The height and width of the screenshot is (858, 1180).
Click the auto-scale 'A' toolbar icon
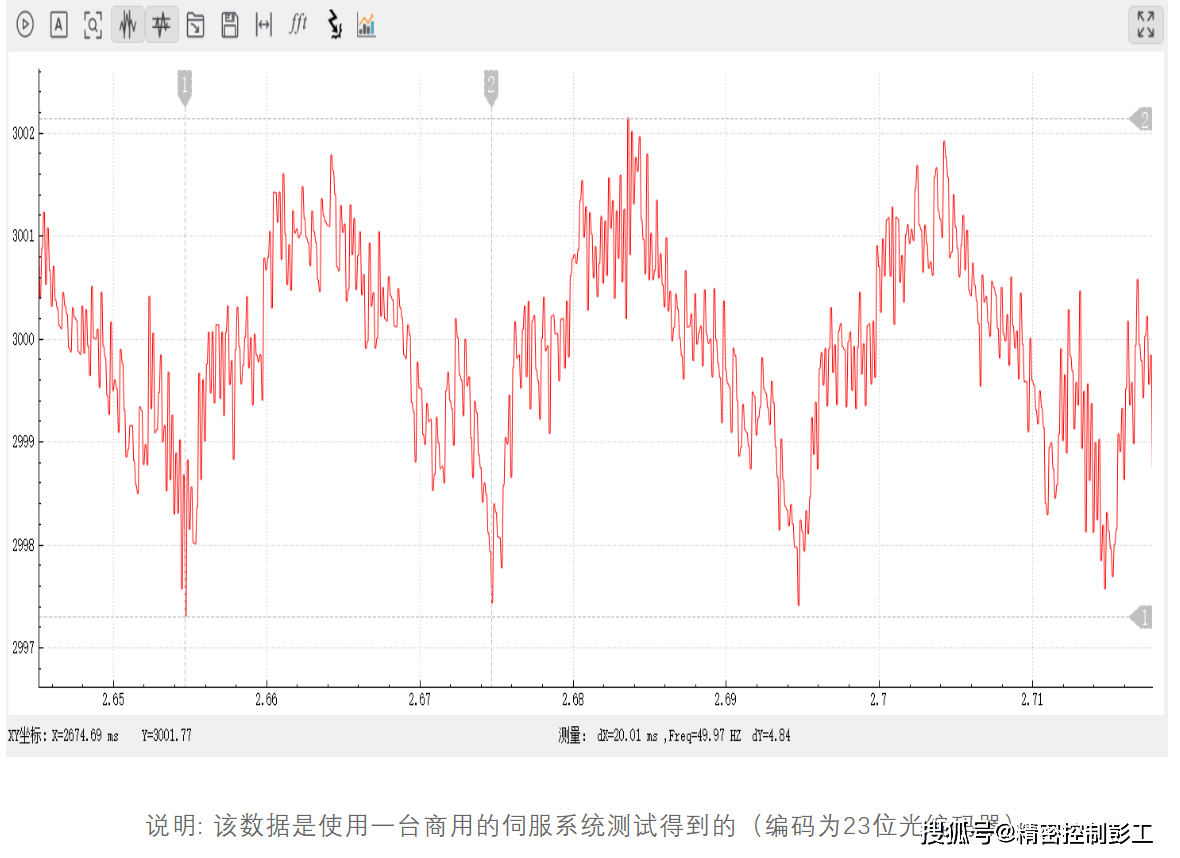[x=59, y=25]
